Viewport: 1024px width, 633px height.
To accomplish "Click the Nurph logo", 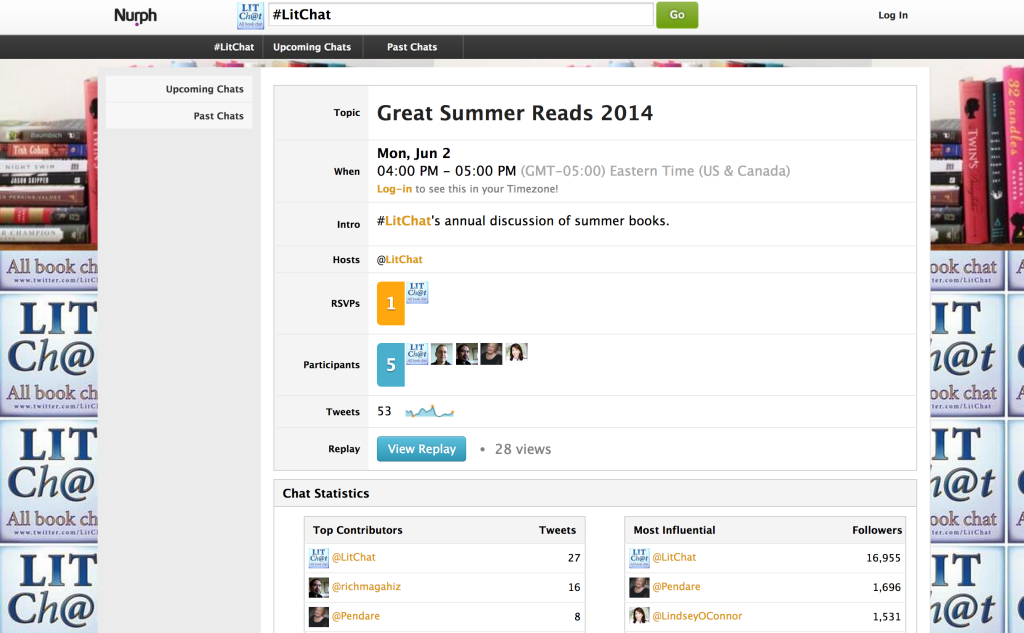I will point(135,16).
